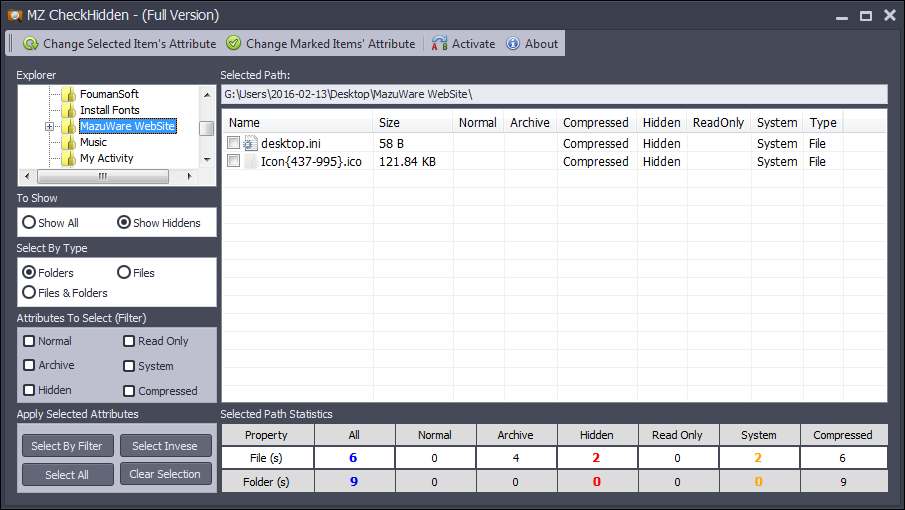
Task: Click the Change Selected Item's Attribute icon
Action: pyautogui.click(x=31, y=44)
